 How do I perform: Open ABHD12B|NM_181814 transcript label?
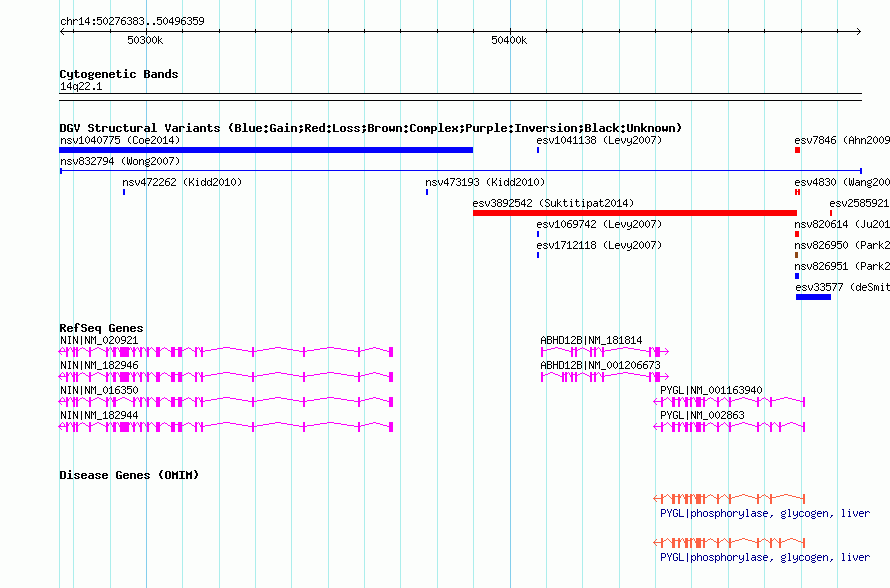591,340
